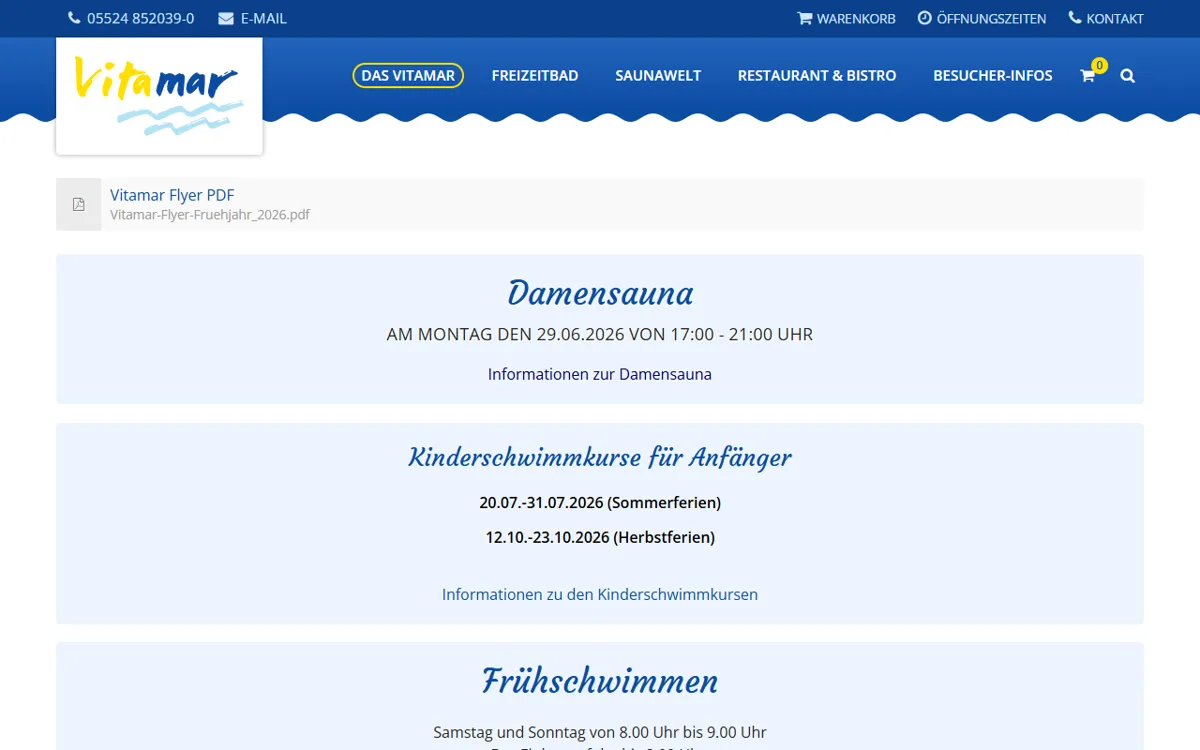Viewport: 1200px width, 750px height.
Task: Open the BESUCHER-INFOS menu
Action: point(993,75)
